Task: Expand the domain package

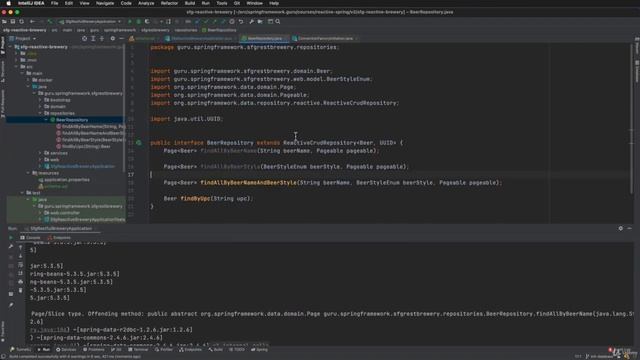Action: (40, 107)
